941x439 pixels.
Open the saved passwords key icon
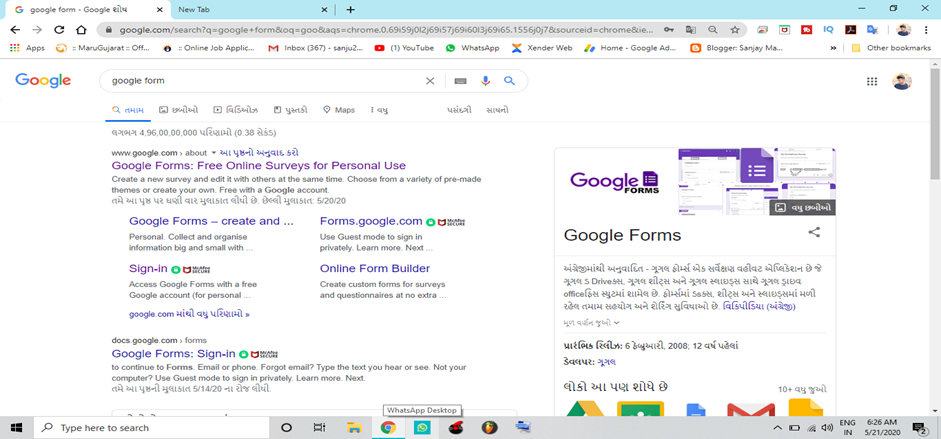point(669,30)
